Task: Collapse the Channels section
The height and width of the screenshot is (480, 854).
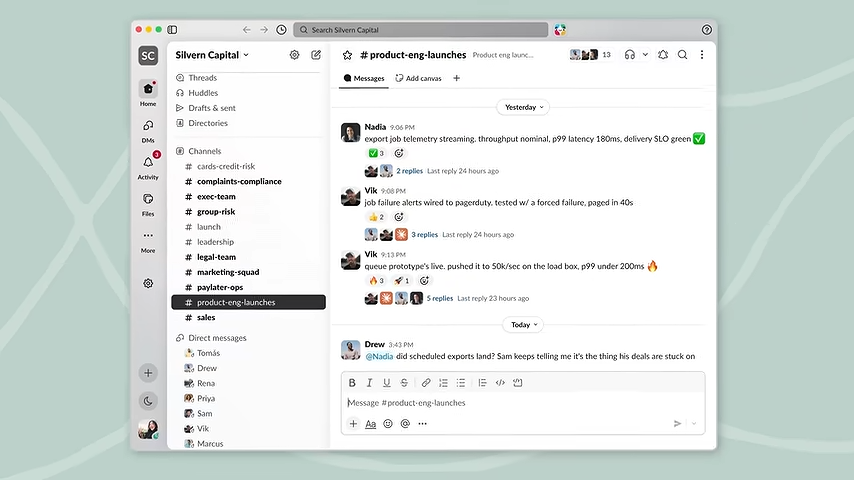Action: coord(206,151)
